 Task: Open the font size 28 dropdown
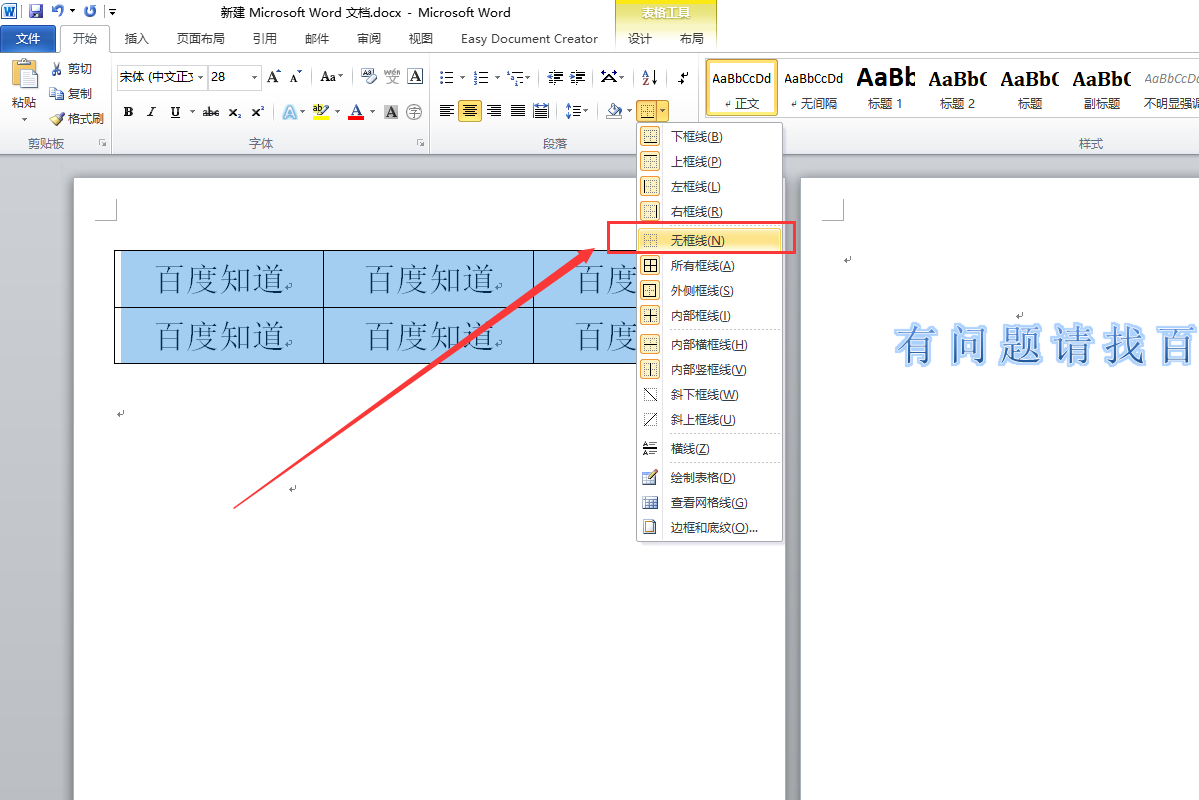[254, 77]
